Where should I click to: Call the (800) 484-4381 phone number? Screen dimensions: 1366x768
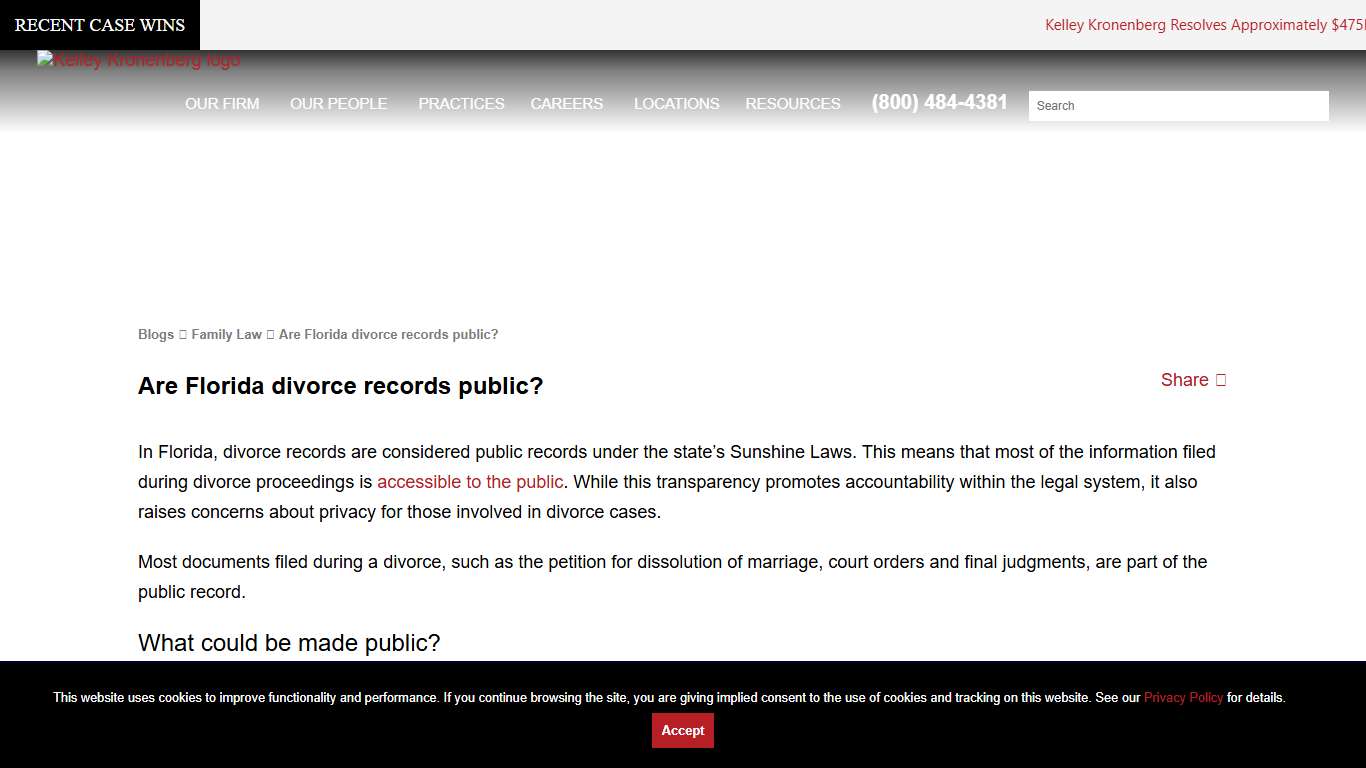click(x=938, y=102)
